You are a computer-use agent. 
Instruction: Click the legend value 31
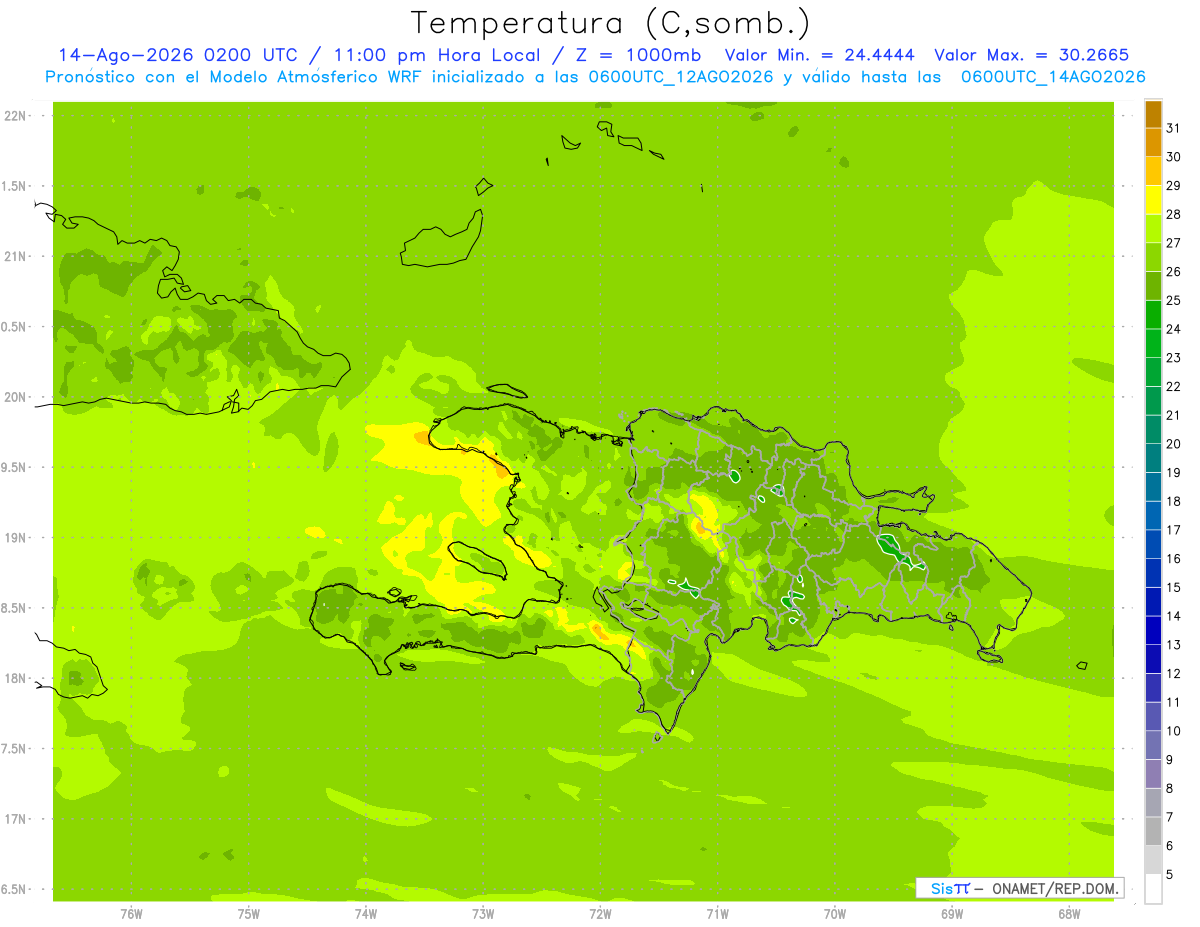tap(1173, 128)
